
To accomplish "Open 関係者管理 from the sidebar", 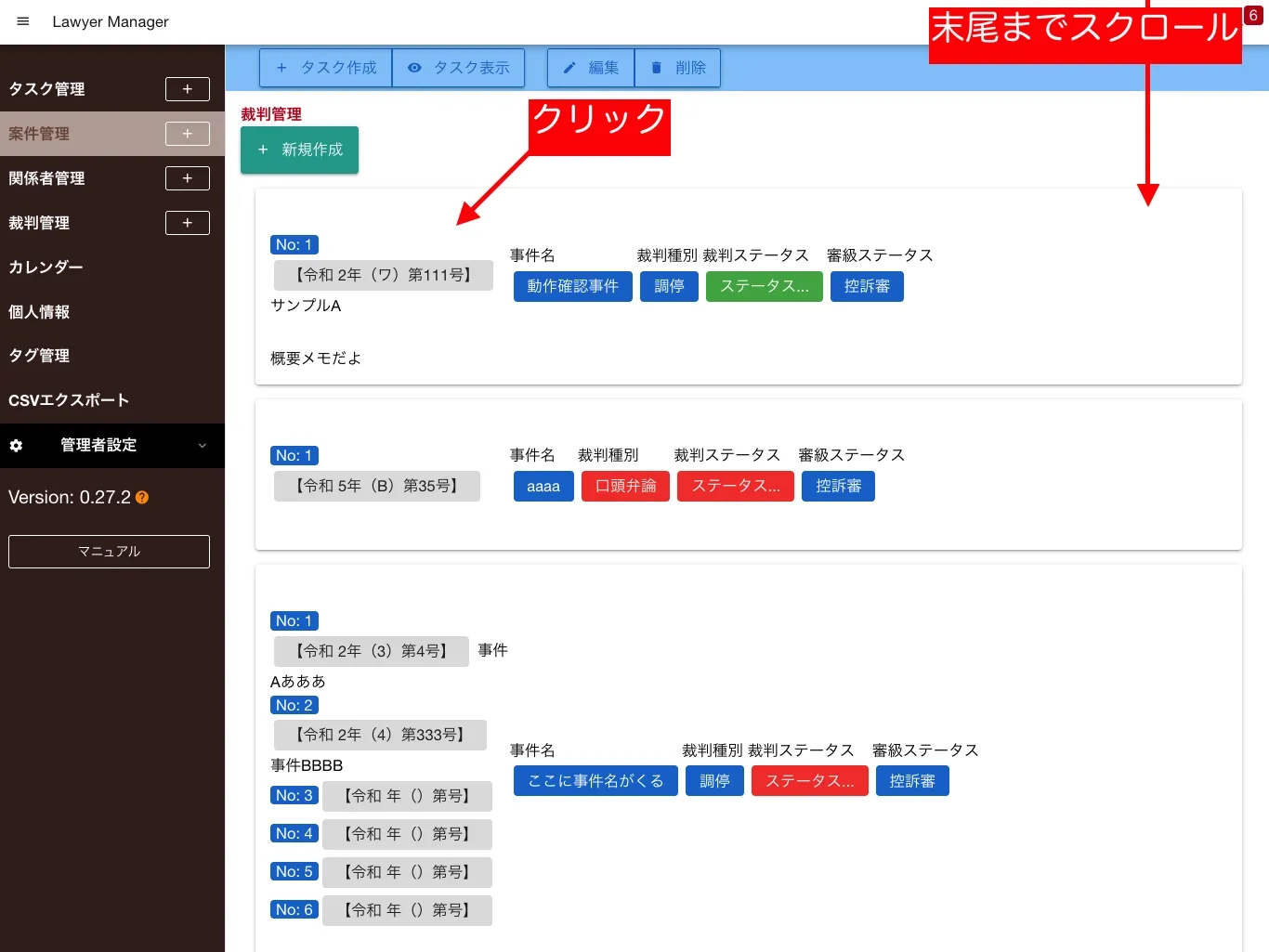I will point(46,178).
